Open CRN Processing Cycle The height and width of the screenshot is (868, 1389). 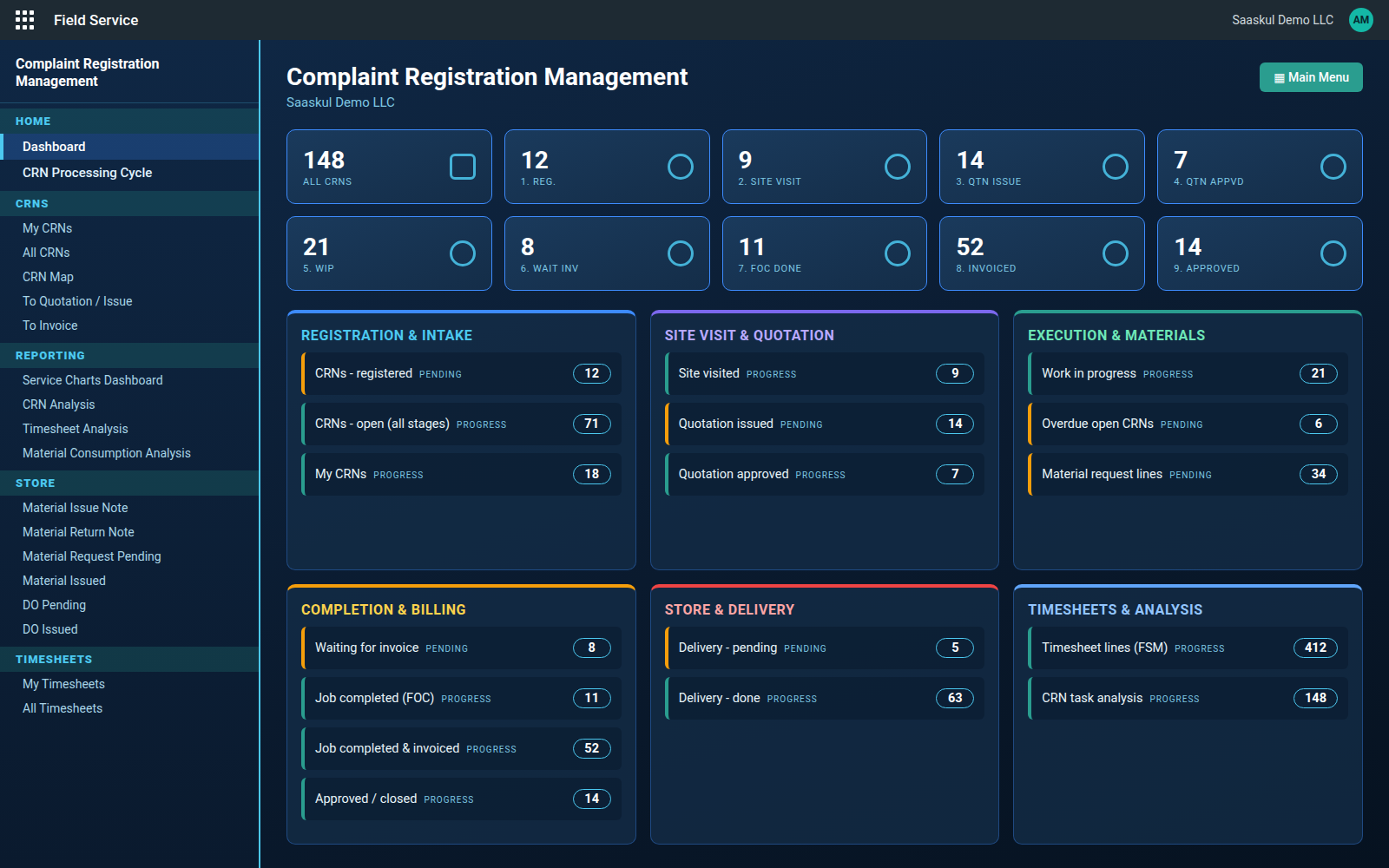pos(129,173)
